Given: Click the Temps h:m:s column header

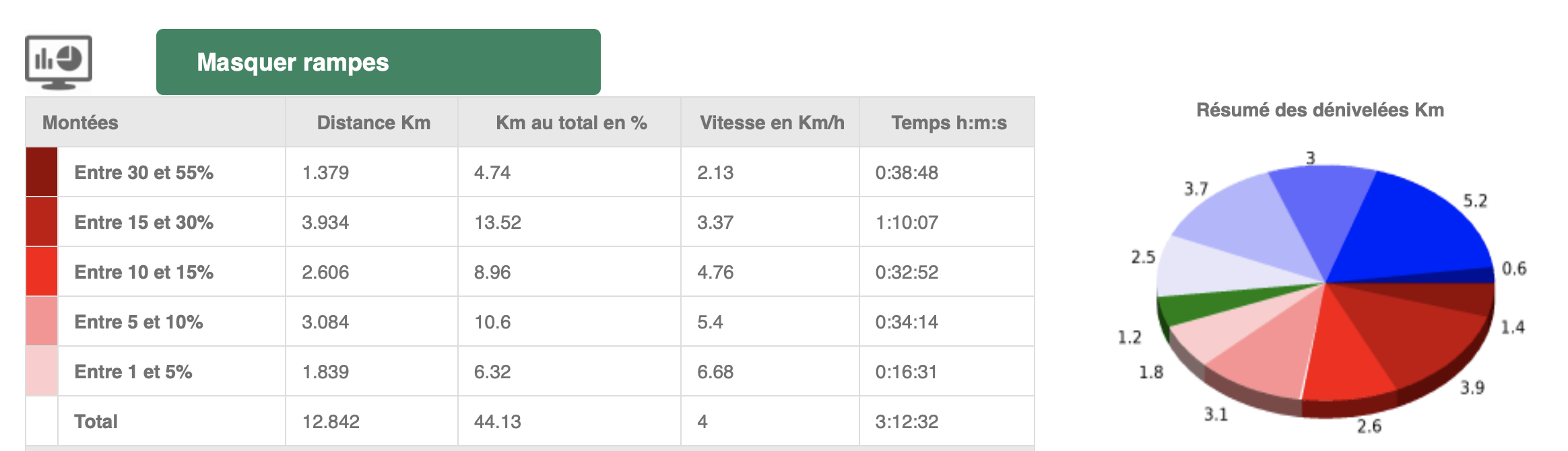Looking at the screenshot, I should tap(949, 123).
